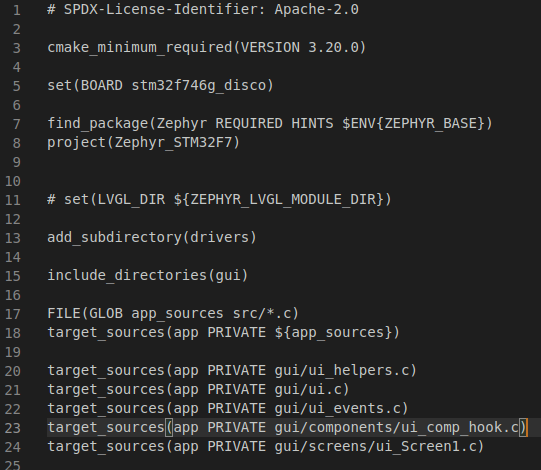Click line number 13 in the gutter
This screenshot has height=470, width=541.
coord(13,238)
